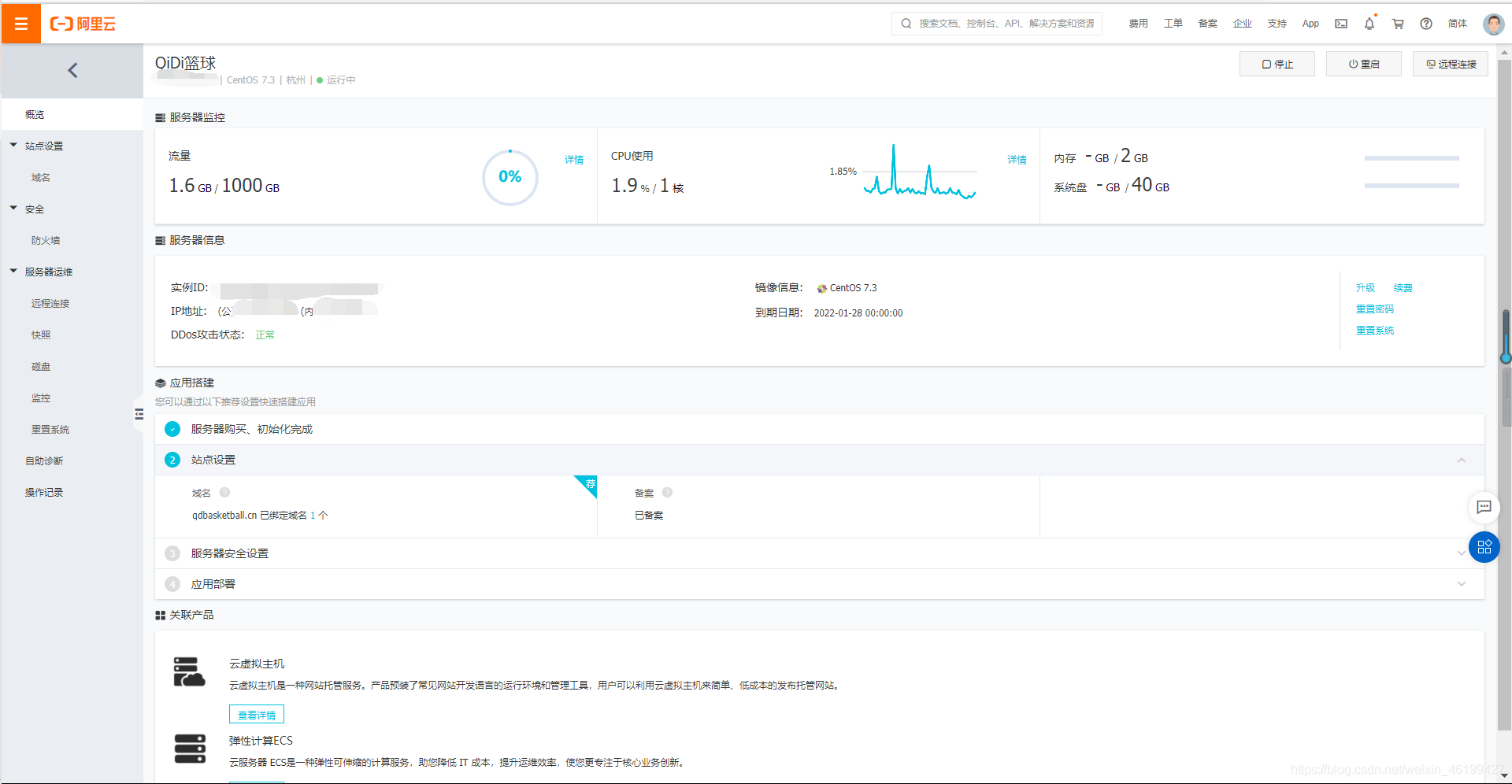This screenshot has width=1512, height=784.
Task: Open the Cloud Shell terminal icon
Action: pyautogui.click(x=1341, y=24)
